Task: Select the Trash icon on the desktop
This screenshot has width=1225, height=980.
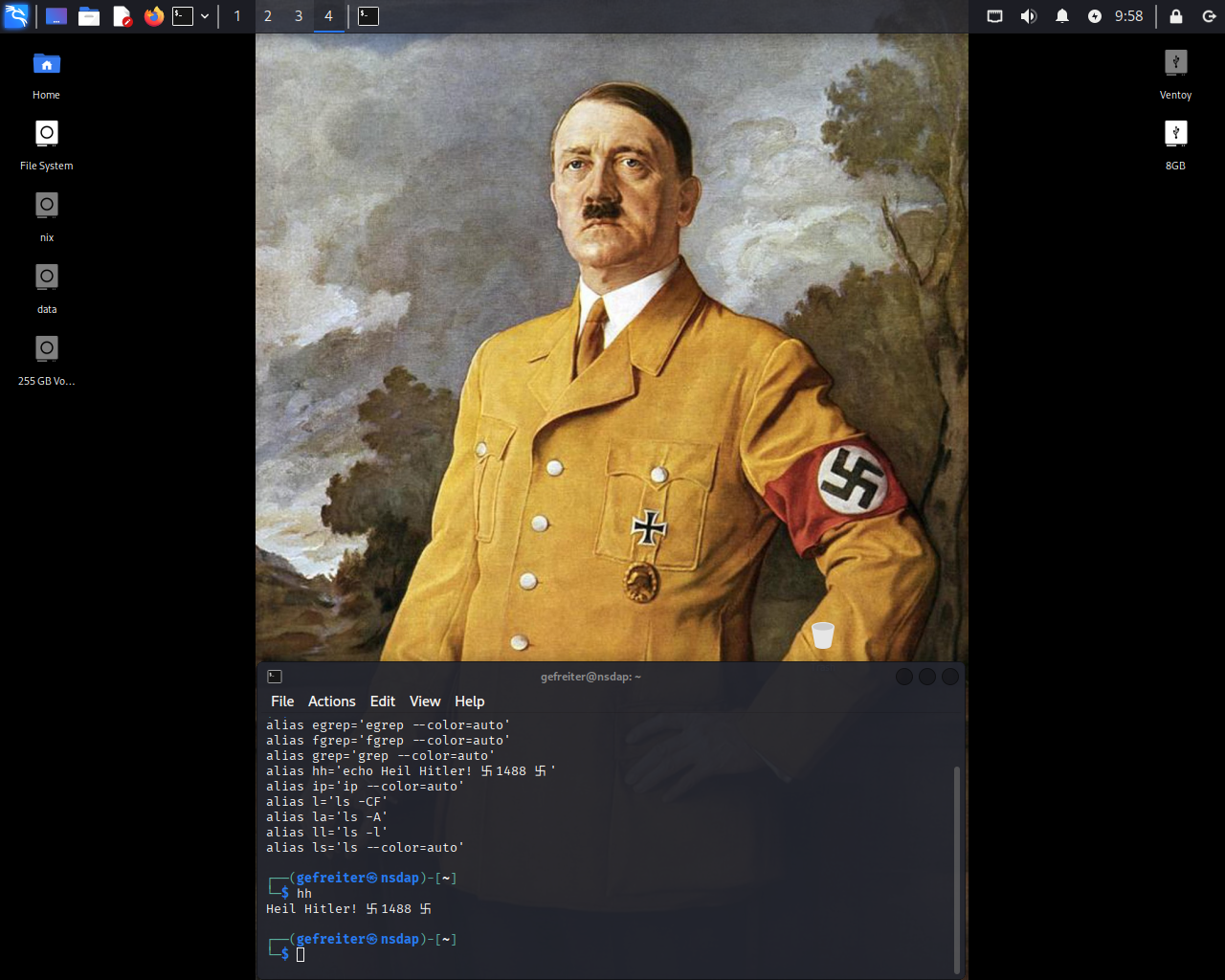Action: click(x=823, y=635)
